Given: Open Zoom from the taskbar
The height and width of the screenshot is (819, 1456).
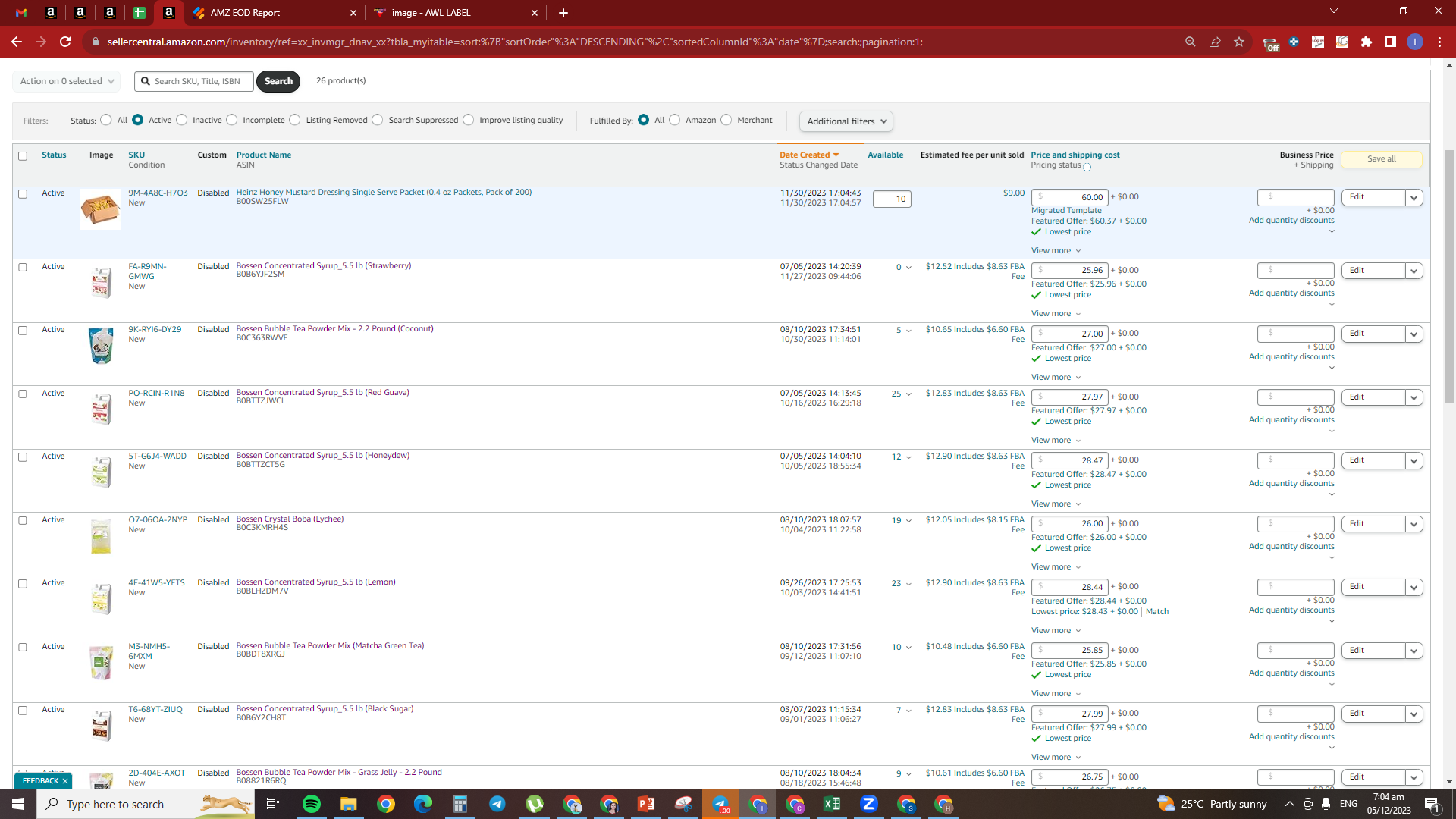Looking at the screenshot, I should pyautogui.click(x=869, y=804).
